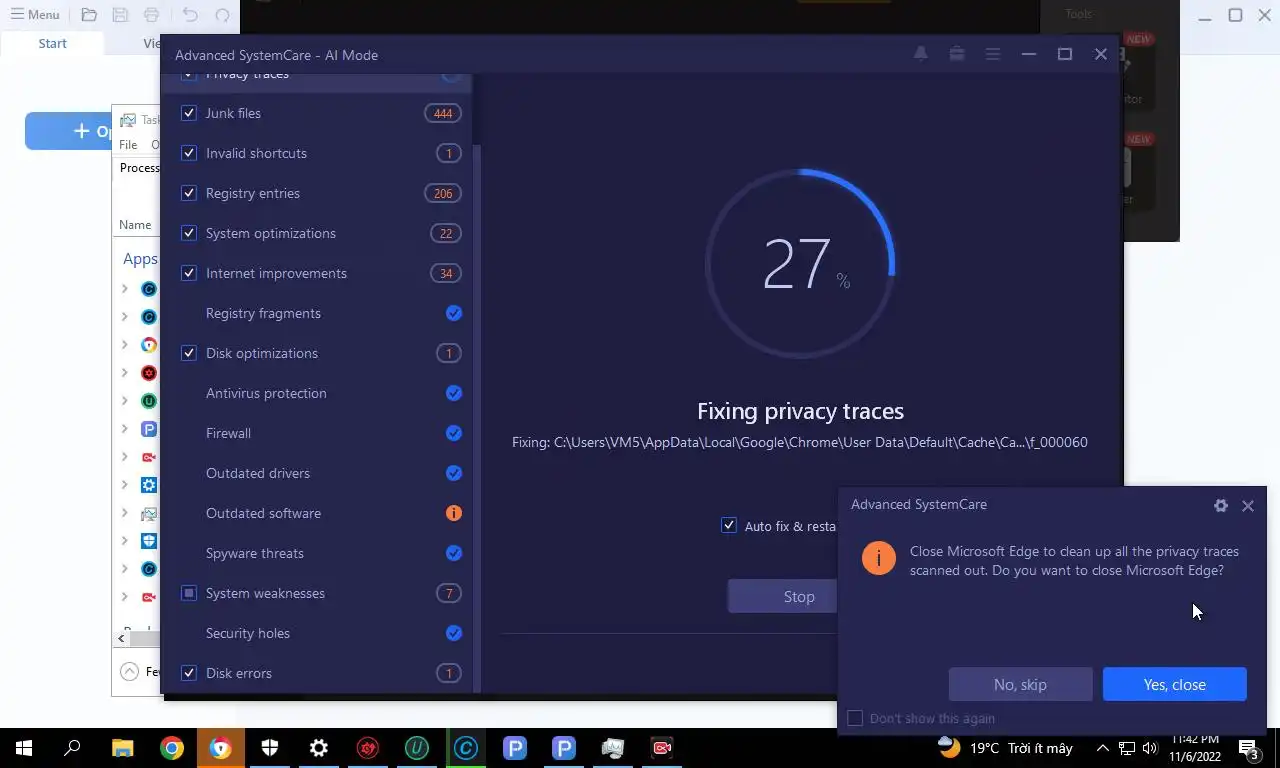Open the notifications bell in Advanced SystemCare title bar
Viewport: 1280px width, 768px height.
[x=921, y=54]
